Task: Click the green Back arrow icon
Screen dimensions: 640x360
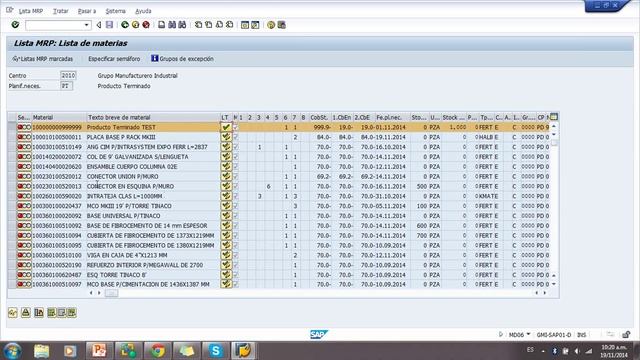Action: coord(125,25)
